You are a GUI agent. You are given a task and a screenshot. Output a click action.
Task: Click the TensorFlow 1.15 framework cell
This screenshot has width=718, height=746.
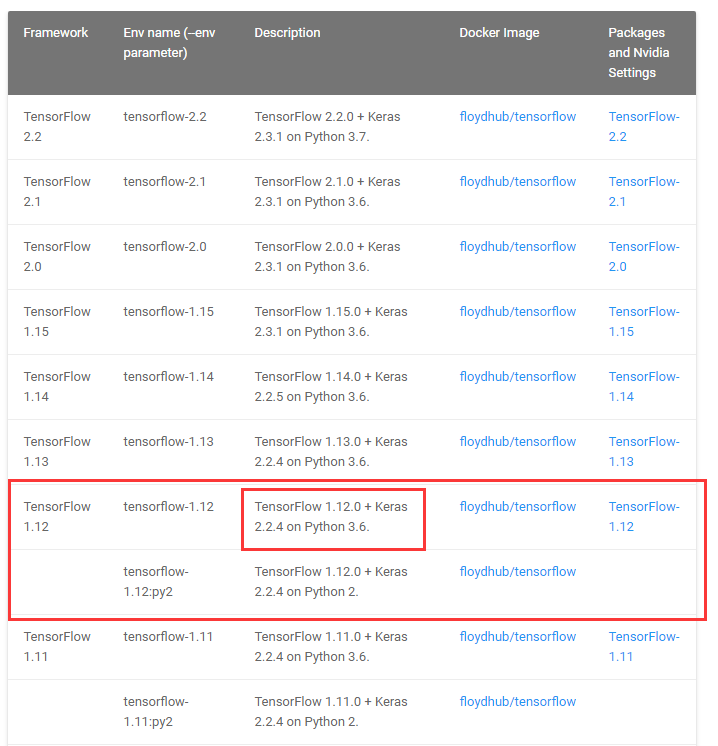(57, 322)
